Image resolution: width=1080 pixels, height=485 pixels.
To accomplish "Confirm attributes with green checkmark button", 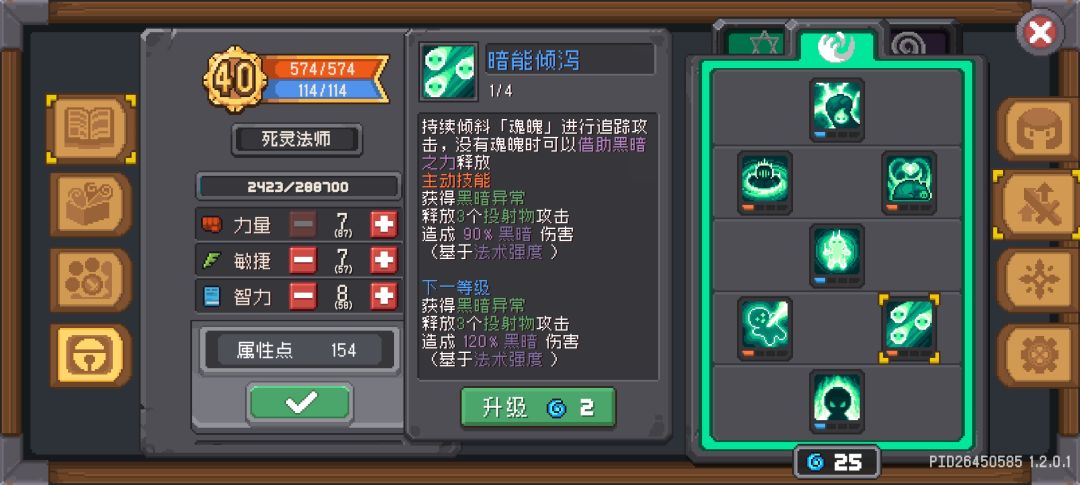I will pos(300,402).
